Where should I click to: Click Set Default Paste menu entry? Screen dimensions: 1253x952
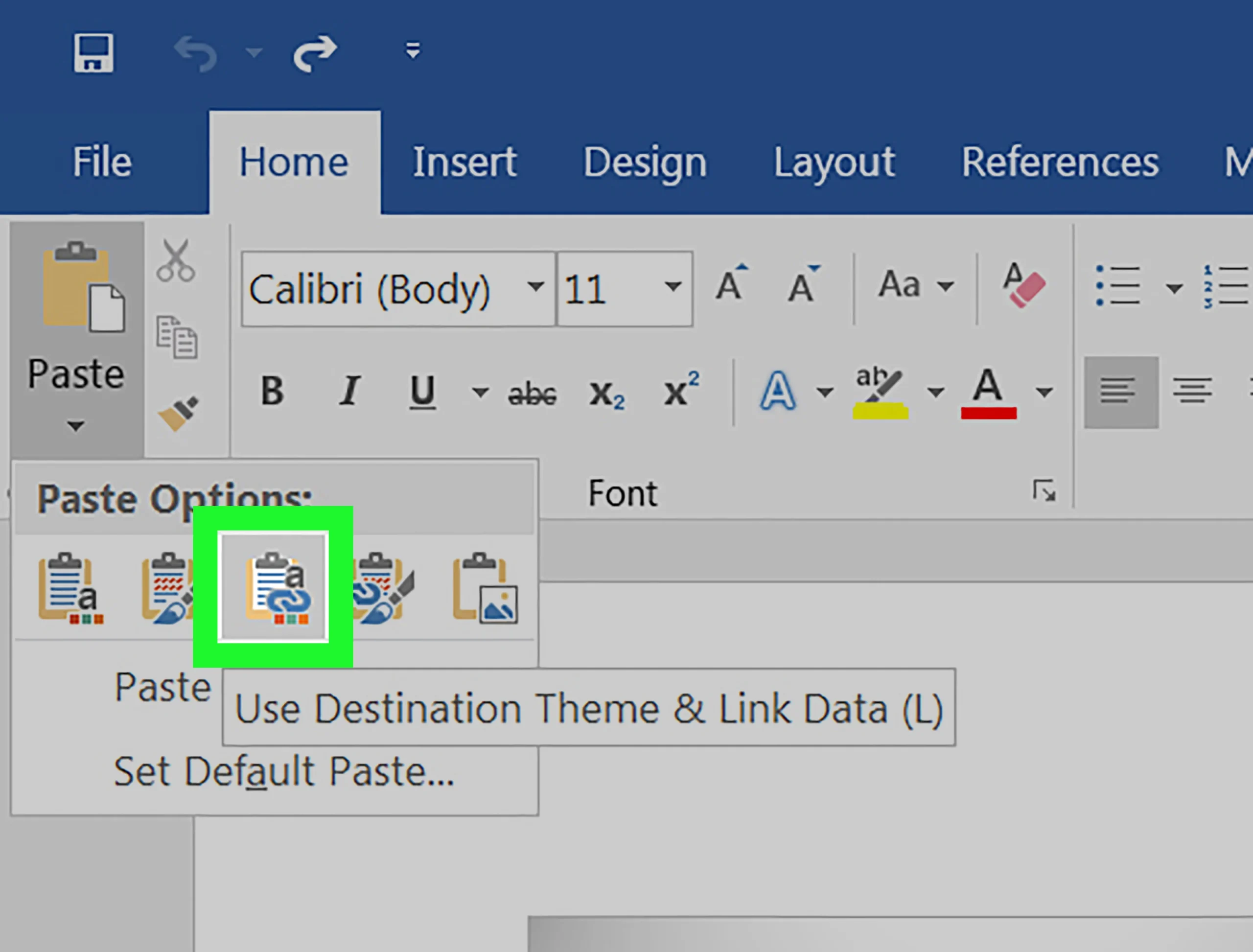(x=284, y=772)
